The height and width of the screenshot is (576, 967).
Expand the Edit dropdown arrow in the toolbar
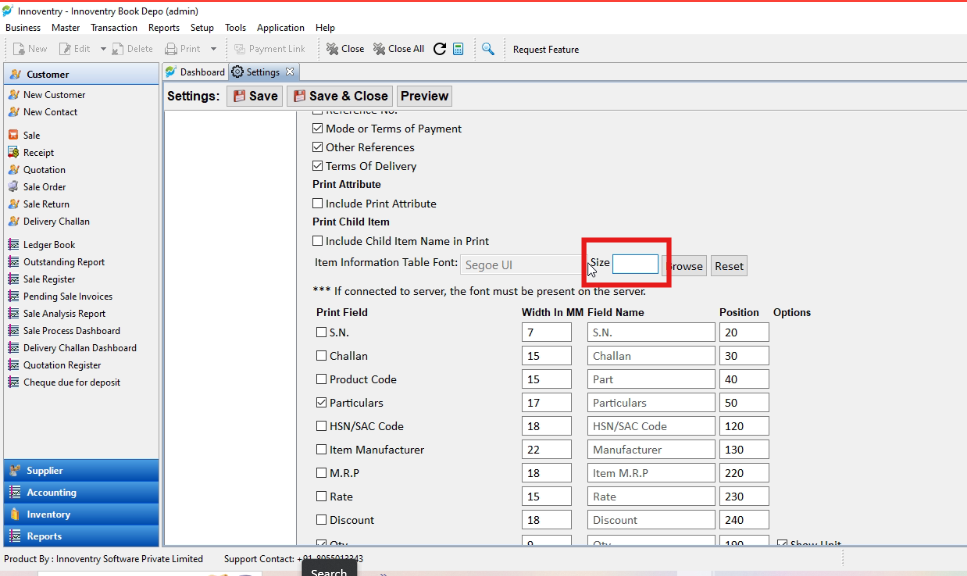pos(103,49)
